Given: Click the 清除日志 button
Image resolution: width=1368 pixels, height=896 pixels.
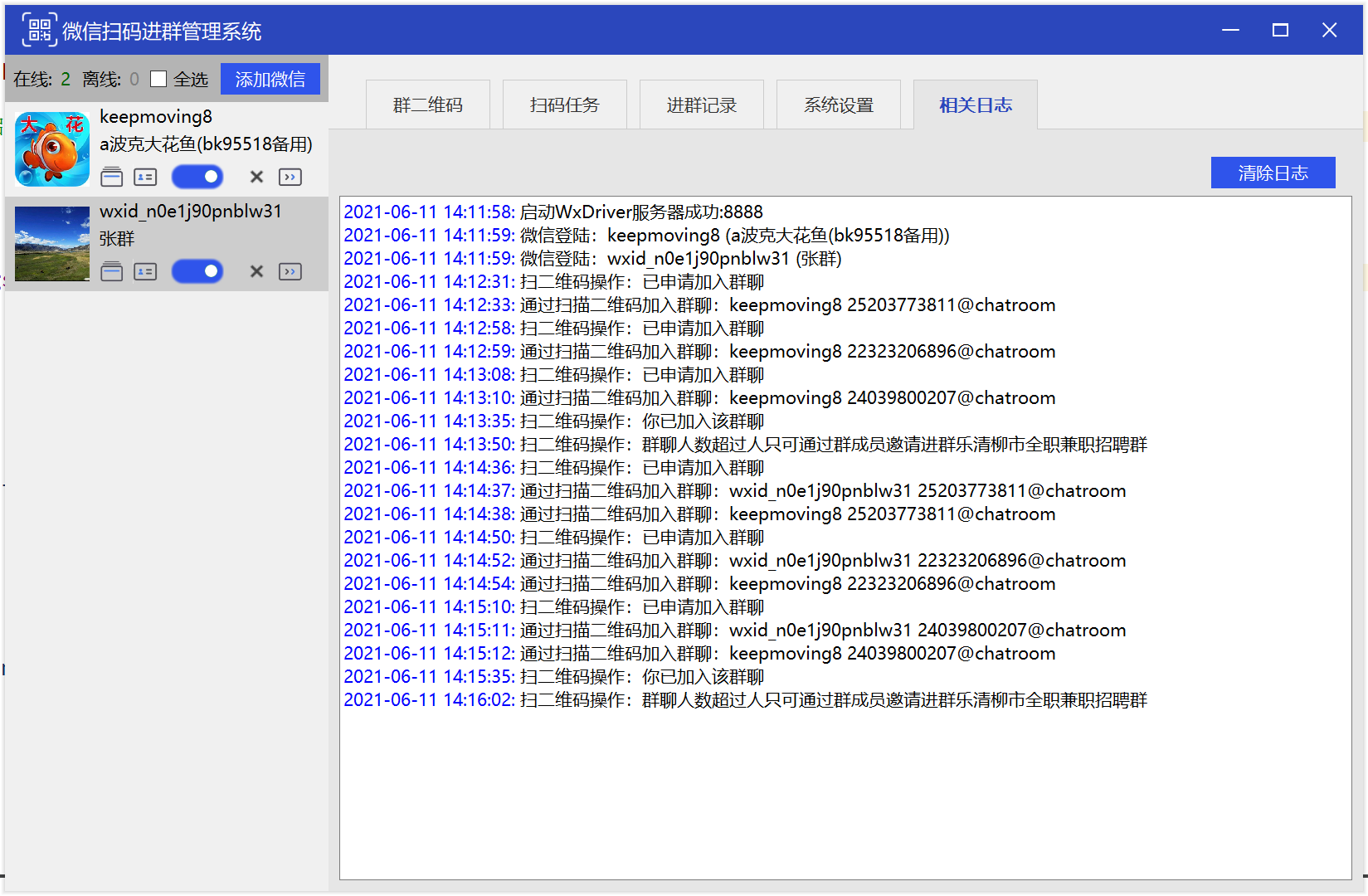Looking at the screenshot, I should [1273, 173].
